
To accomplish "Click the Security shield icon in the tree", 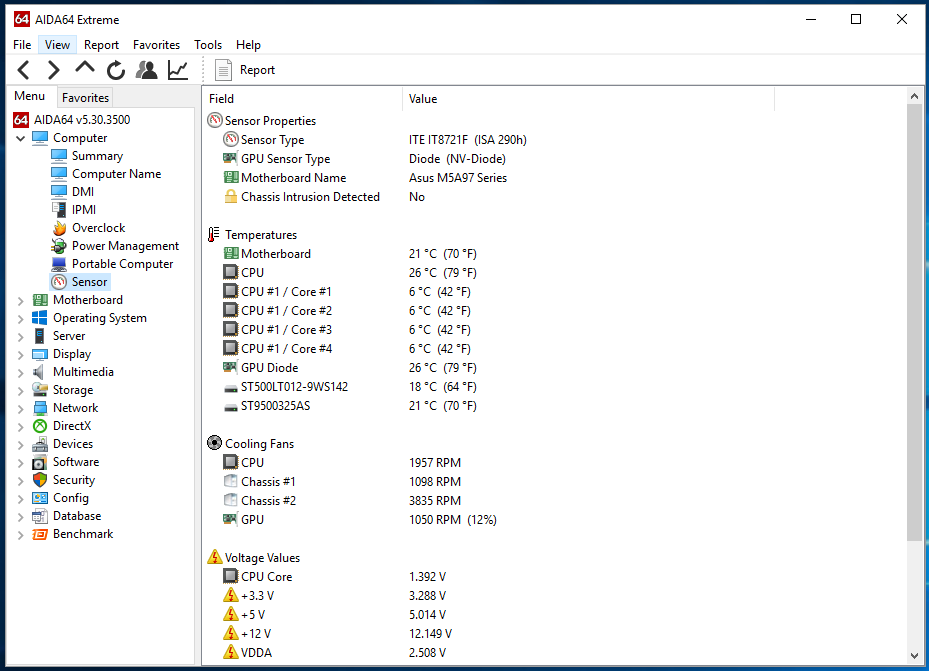I will coord(40,480).
